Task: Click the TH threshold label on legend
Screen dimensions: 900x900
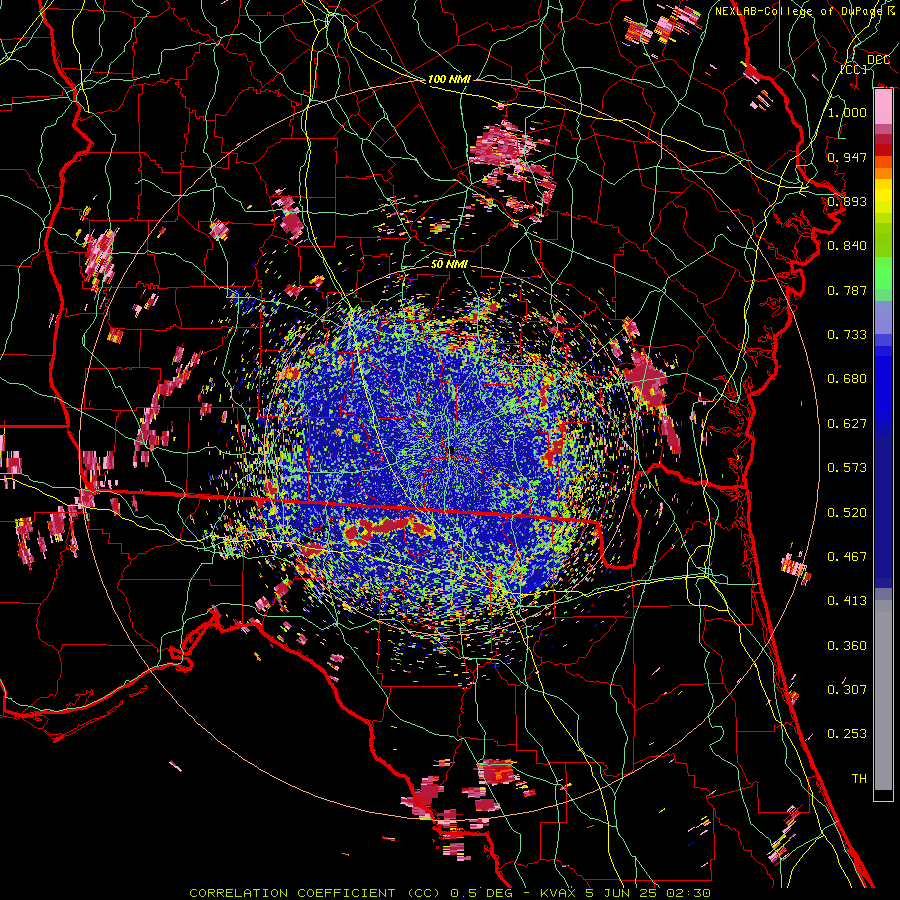Action: pos(859,779)
